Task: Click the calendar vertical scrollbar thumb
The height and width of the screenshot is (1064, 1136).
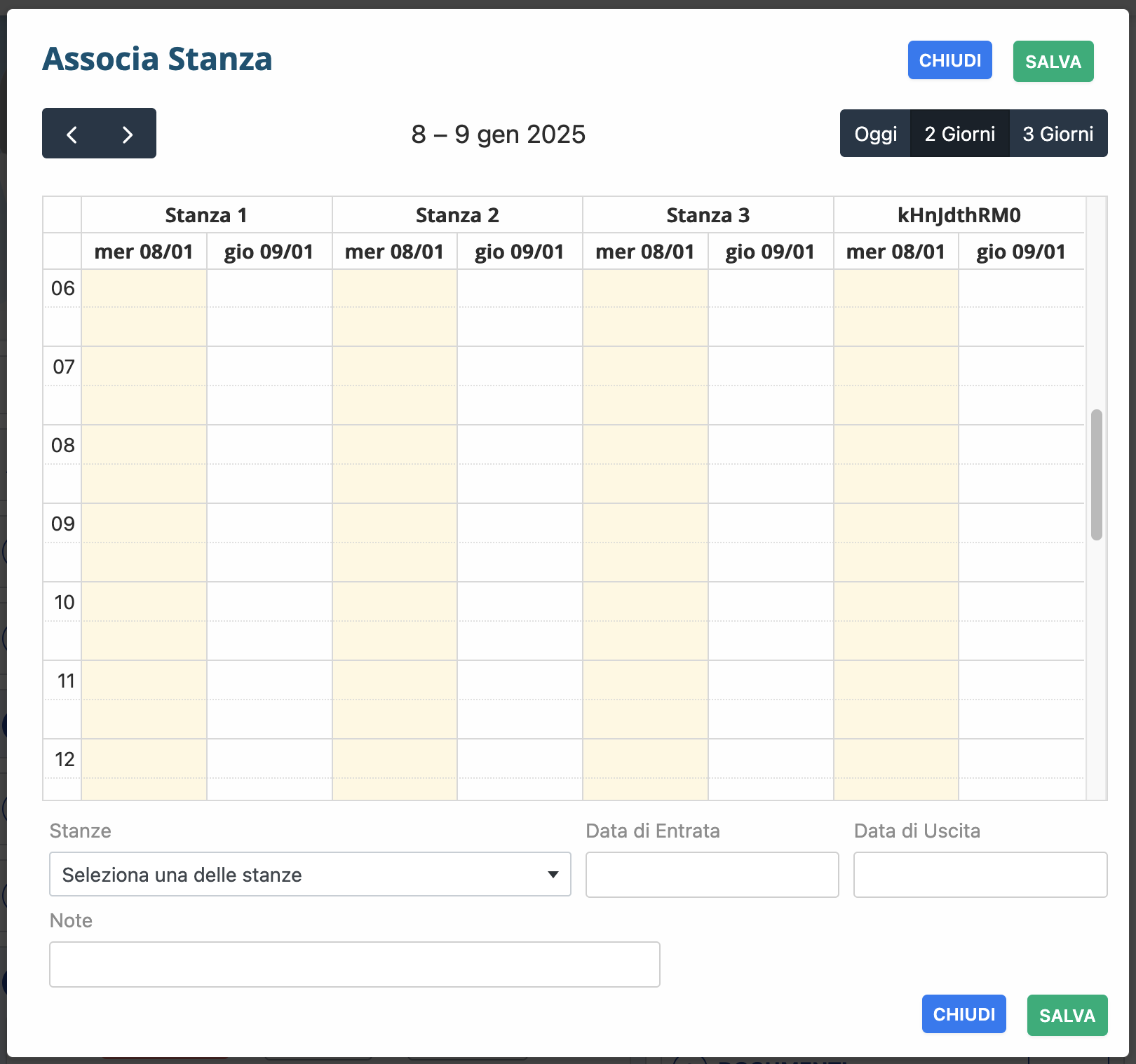Action: click(1097, 475)
